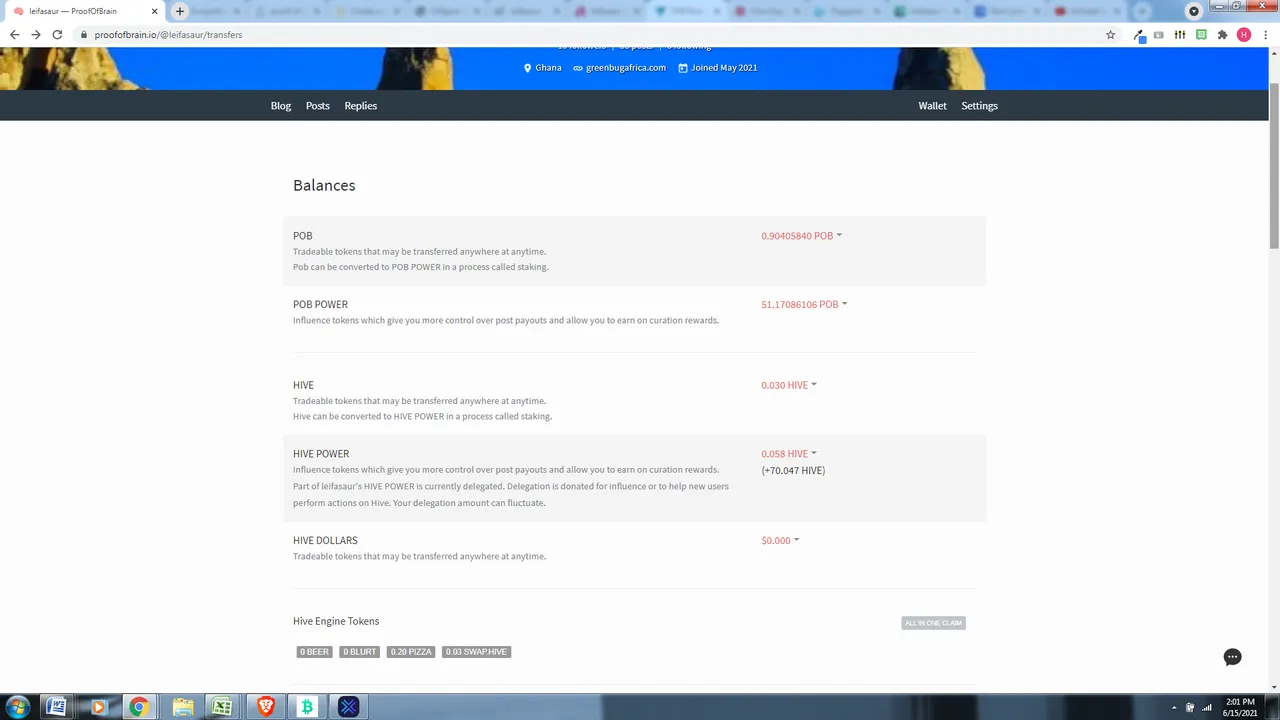This screenshot has height=720, width=1280.
Task: Open Brave browser from the taskbar
Action: tap(265, 707)
